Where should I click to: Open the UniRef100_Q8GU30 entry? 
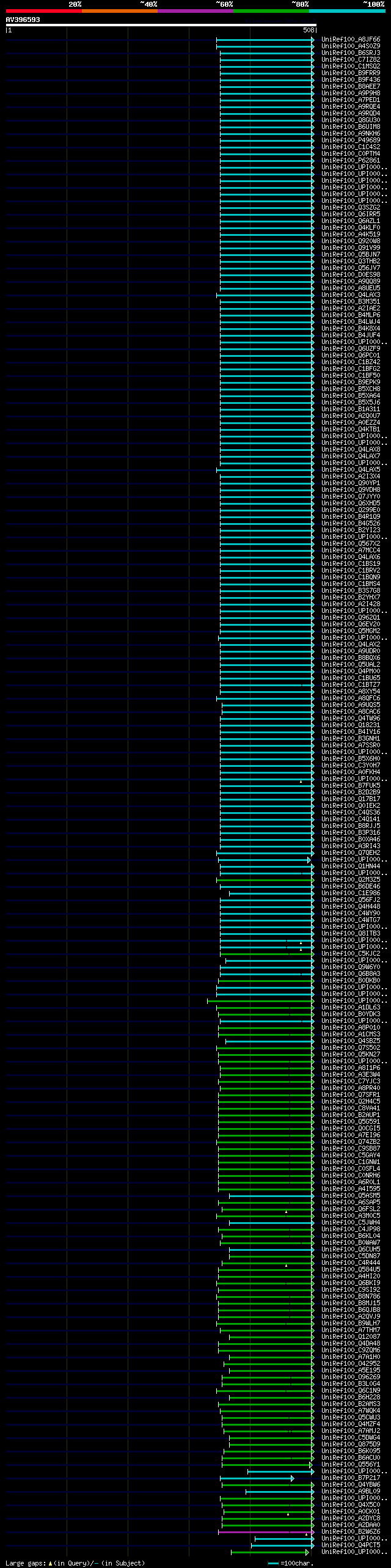click(x=351, y=120)
